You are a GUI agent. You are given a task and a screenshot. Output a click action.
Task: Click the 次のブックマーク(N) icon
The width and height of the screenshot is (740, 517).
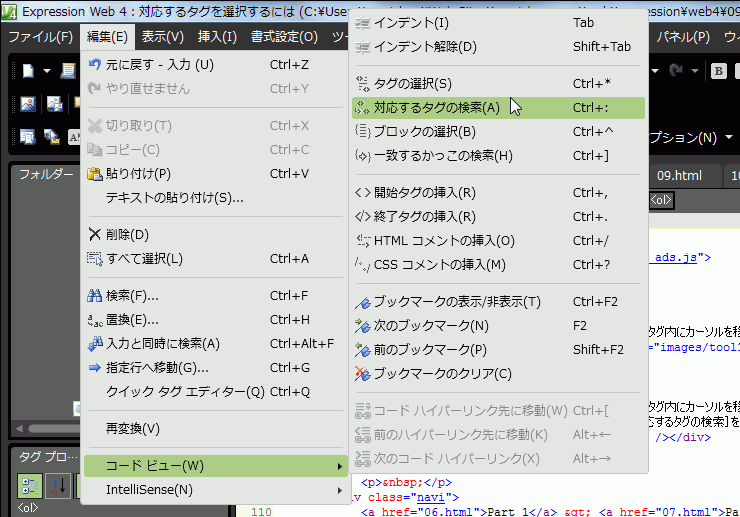click(x=362, y=326)
